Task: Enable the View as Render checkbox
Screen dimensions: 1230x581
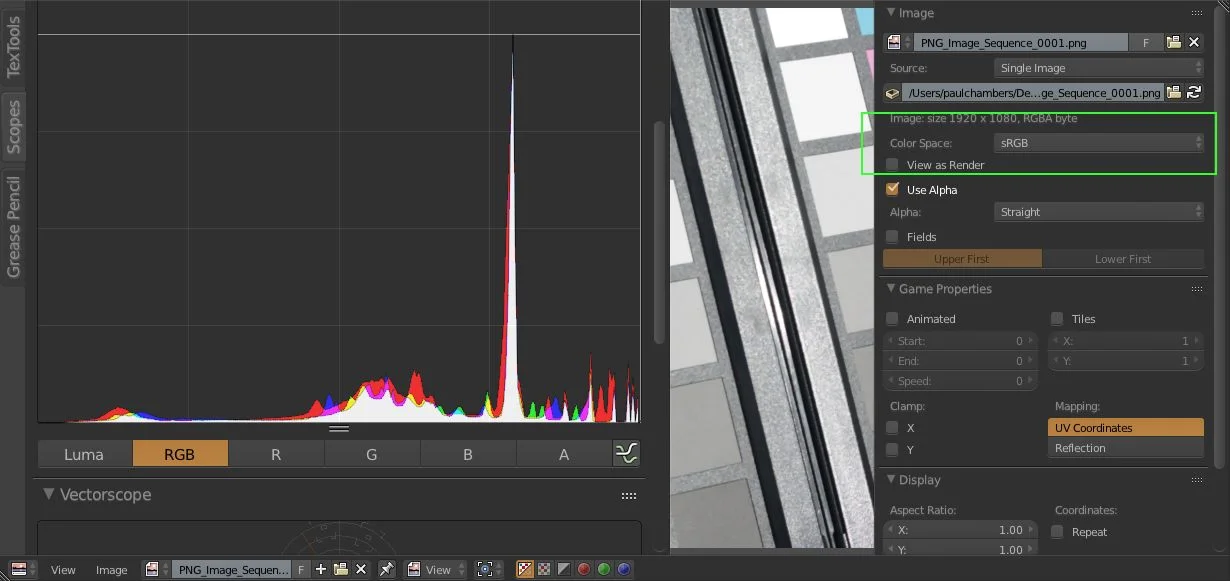Action: (x=893, y=165)
